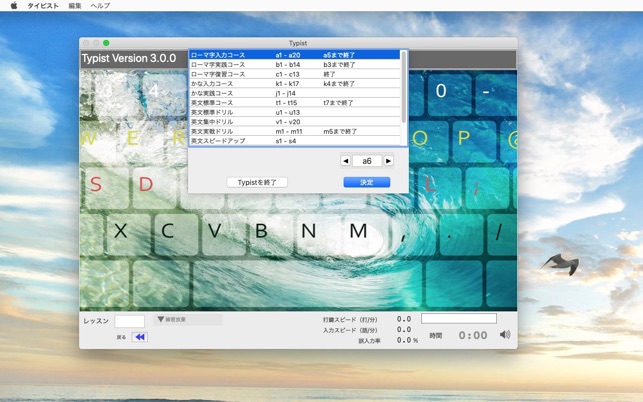Open the ヘルプ menu
The image size is (643, 402).
[x=100, y=6]
